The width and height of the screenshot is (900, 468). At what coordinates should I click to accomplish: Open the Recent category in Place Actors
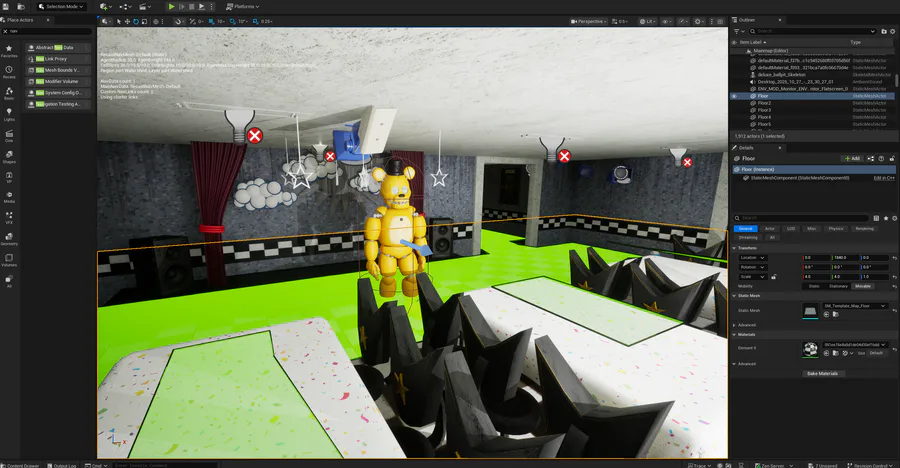(x=9, y=72)
